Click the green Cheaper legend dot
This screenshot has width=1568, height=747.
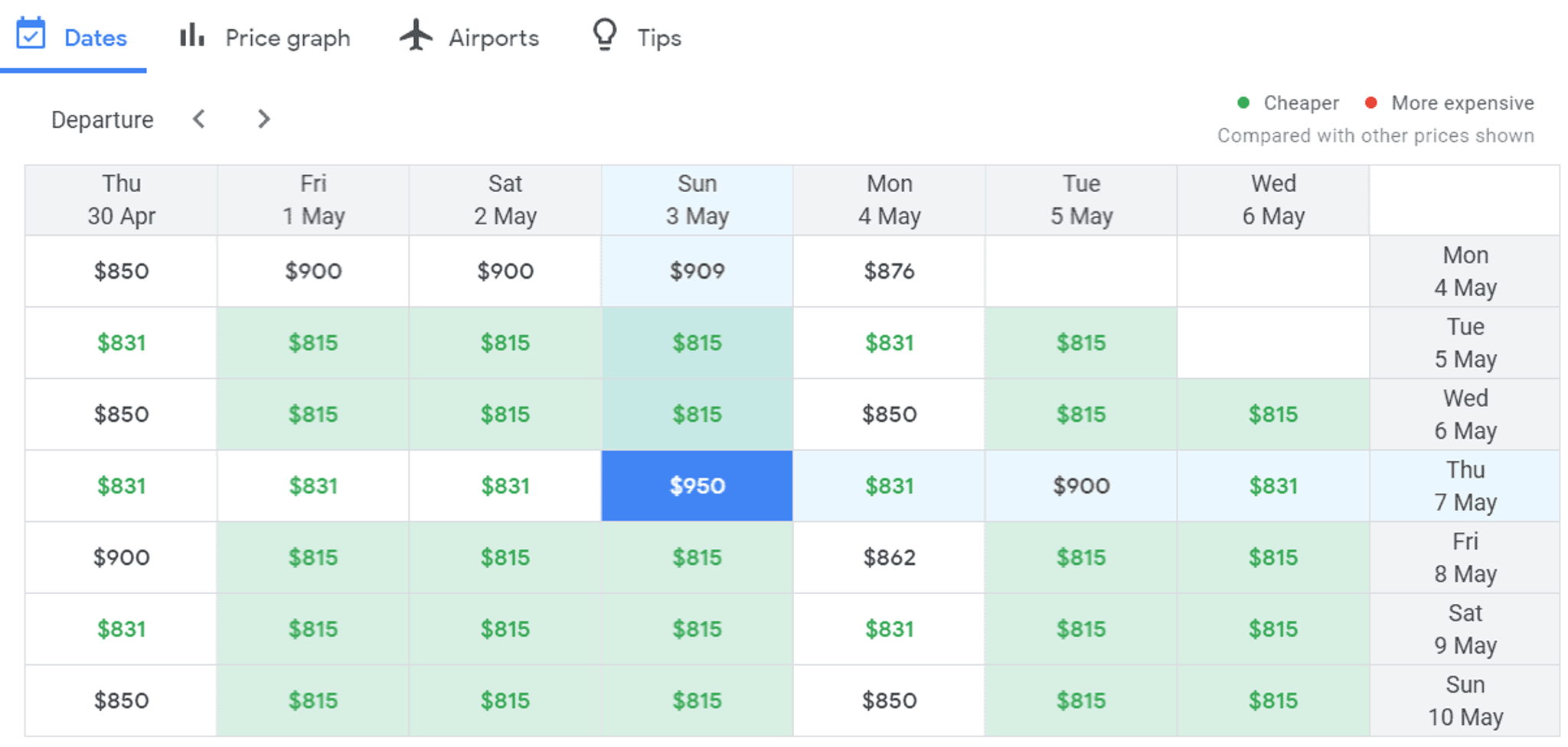(x=1243, y=102)
